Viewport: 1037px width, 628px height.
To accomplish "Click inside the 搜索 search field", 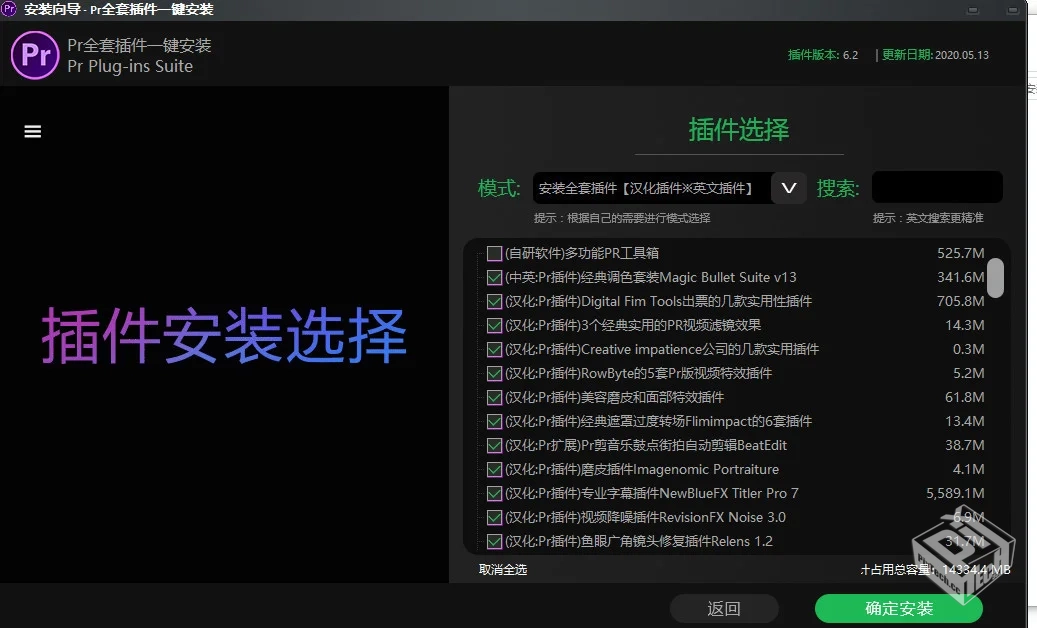I will click(x=936, y=187).
